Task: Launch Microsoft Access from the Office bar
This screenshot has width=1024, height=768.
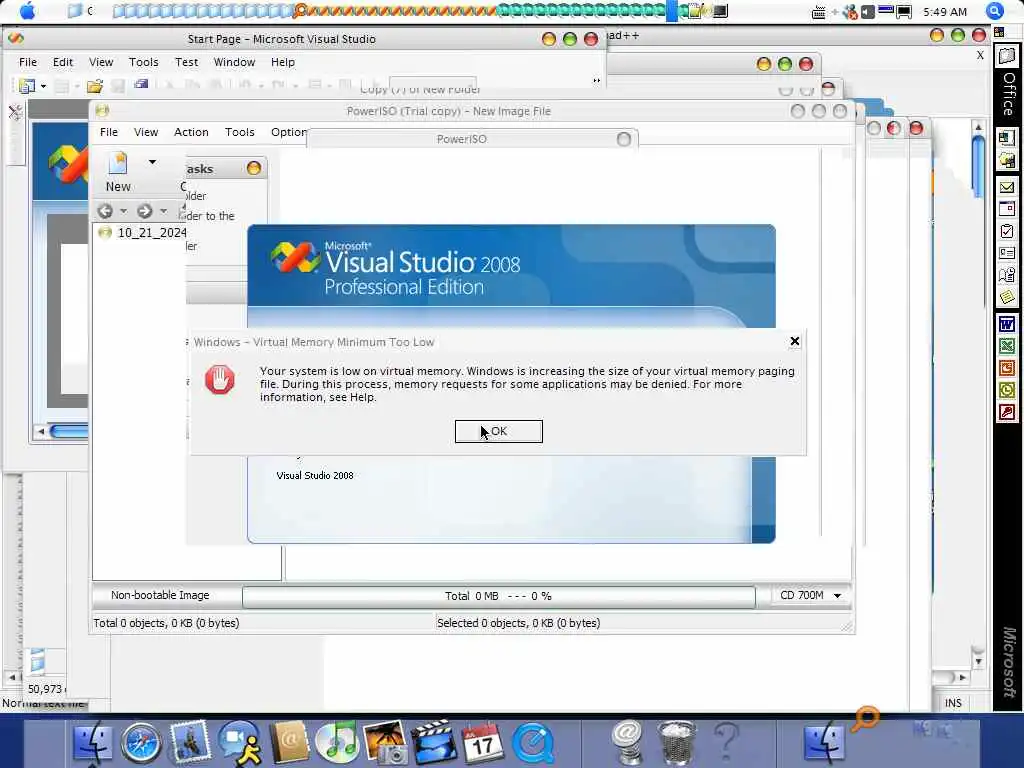Action: [1007, 413]
